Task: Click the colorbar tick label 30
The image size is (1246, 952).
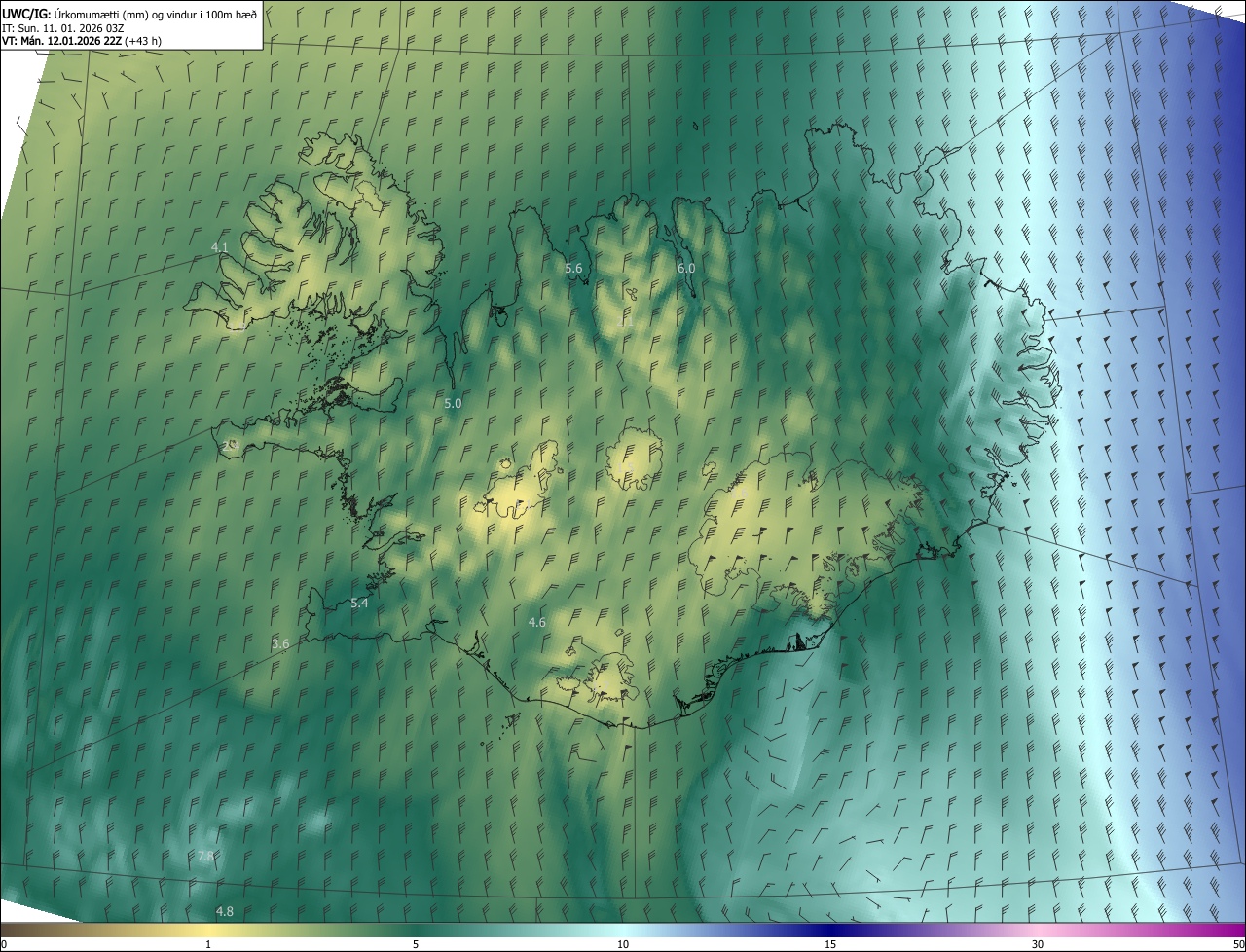Action: coord(1038,945)
